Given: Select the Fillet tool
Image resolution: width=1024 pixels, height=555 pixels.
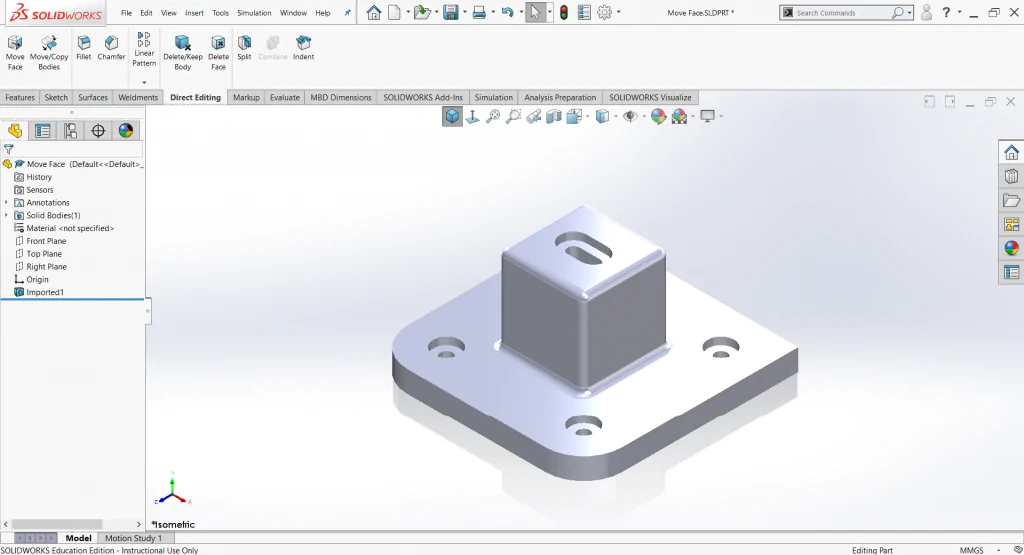Looking at the screenshot, I should [x=84, y=48].
